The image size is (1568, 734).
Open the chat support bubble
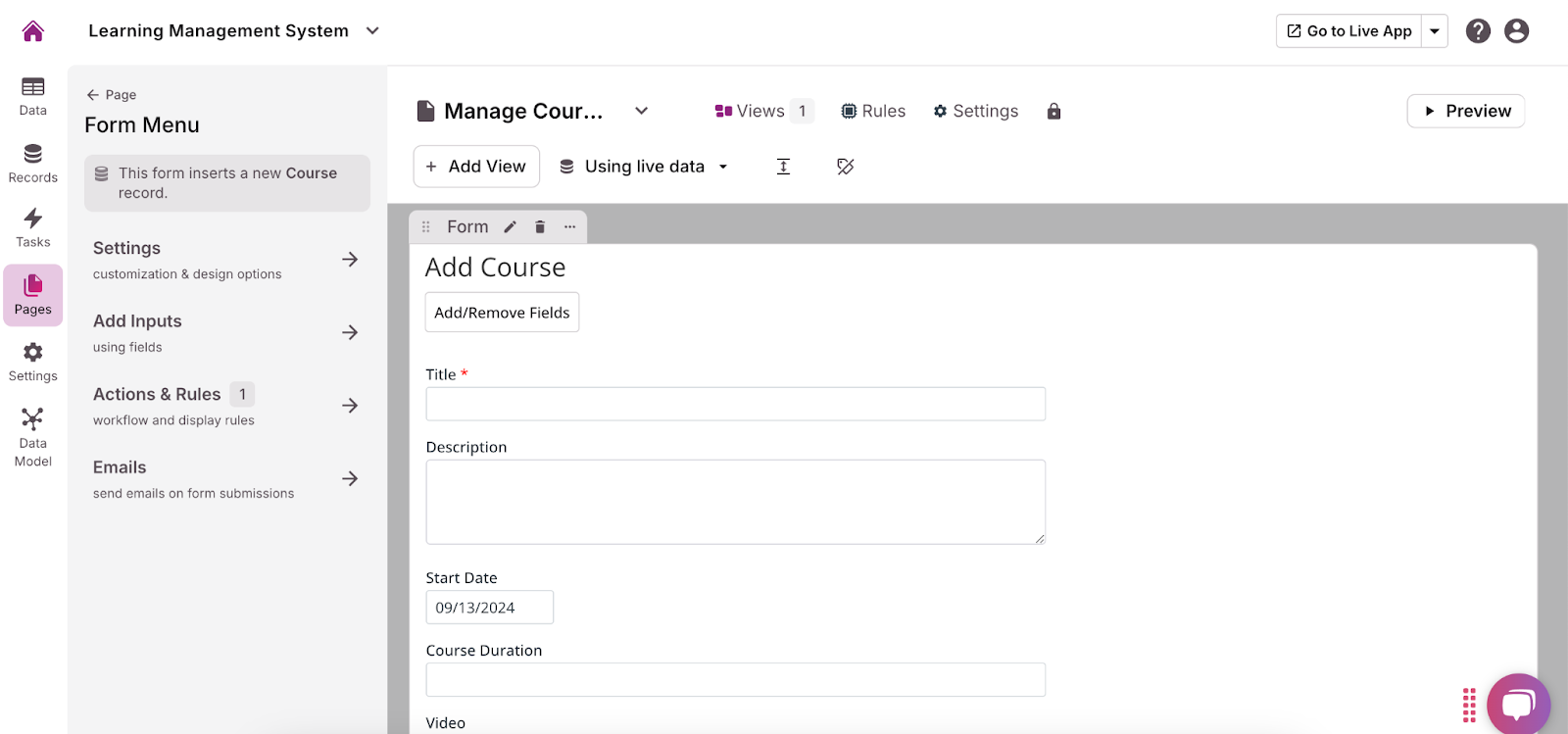pos(1518,704)
